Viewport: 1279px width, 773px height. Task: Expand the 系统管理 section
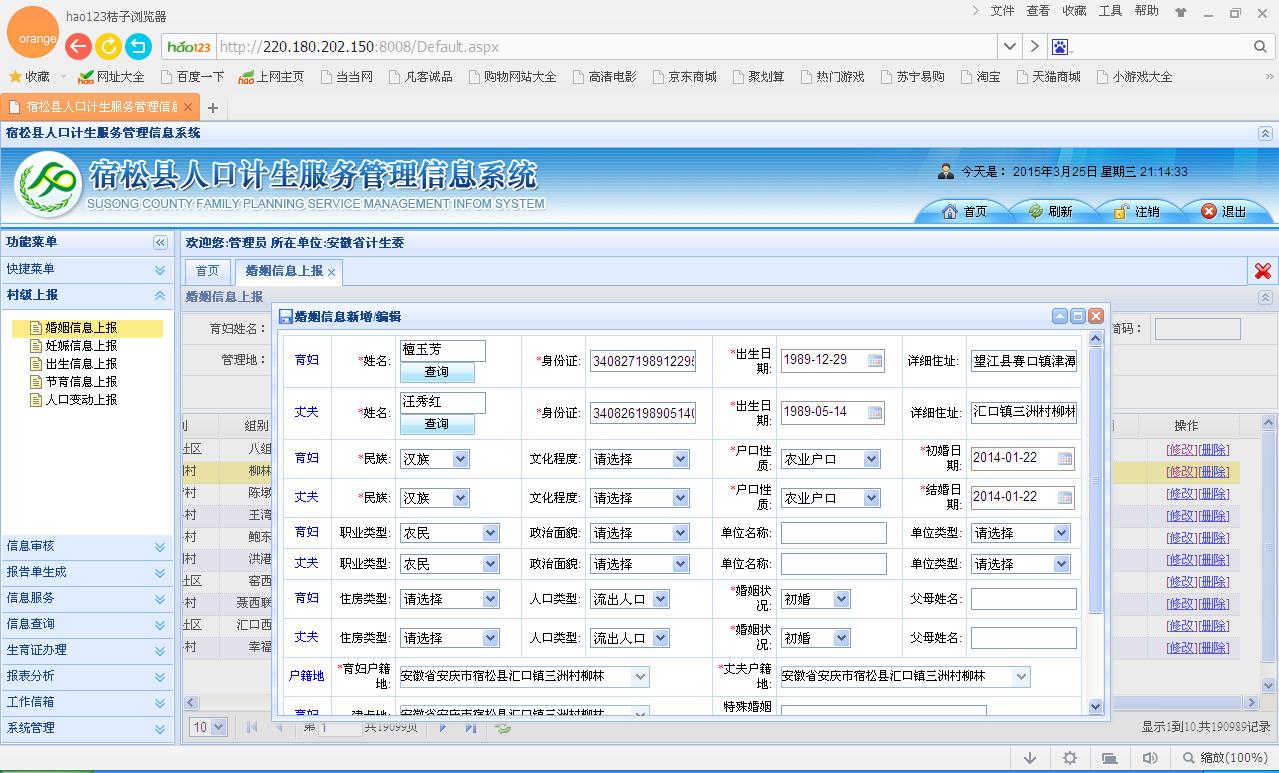tap(160, 728)
